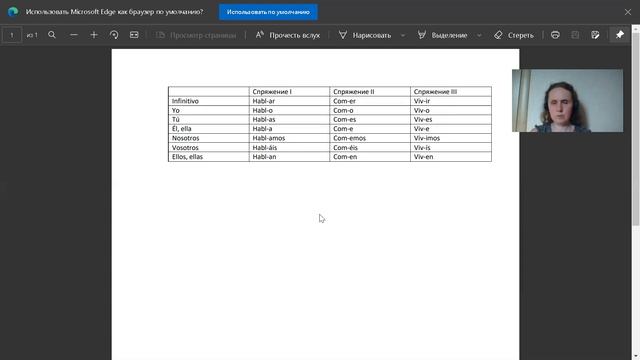
Task: Click the Спряжение II header cell
Action: pyautogui.click(x=370, y=91)
